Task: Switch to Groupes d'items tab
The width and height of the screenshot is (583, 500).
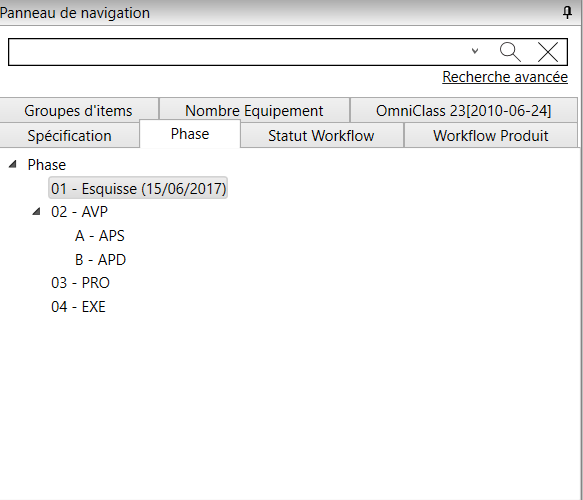Action: point(78,110)
